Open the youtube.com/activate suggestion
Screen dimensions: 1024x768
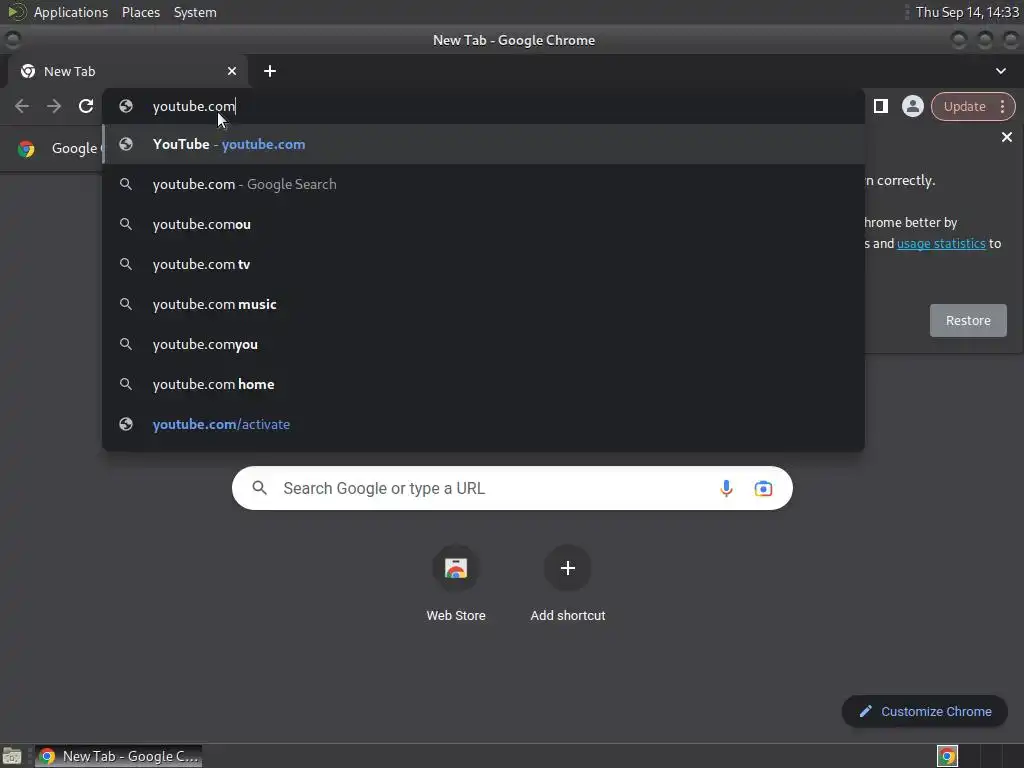tap(484, 424)
